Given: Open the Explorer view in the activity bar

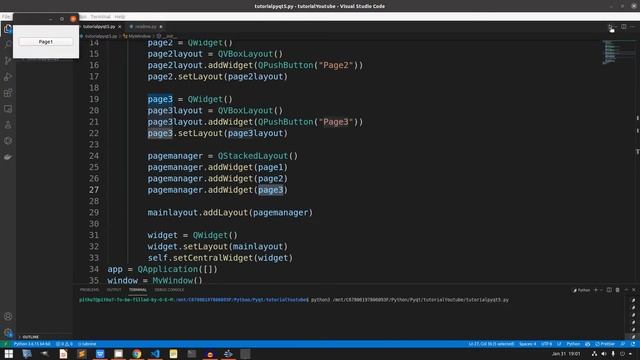Looking at the screenshot, I should click(x=8, y=29).
